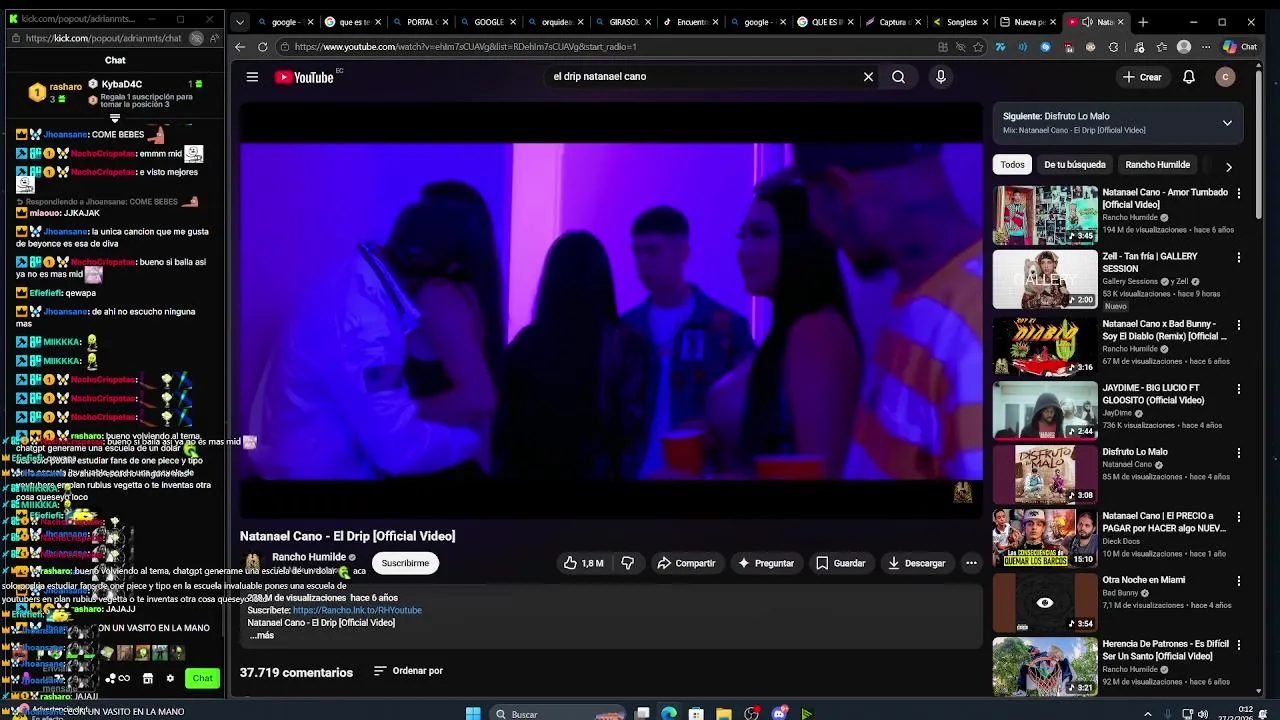Save the video with Guardar
1280x720 pixels.
coord(840,563)
